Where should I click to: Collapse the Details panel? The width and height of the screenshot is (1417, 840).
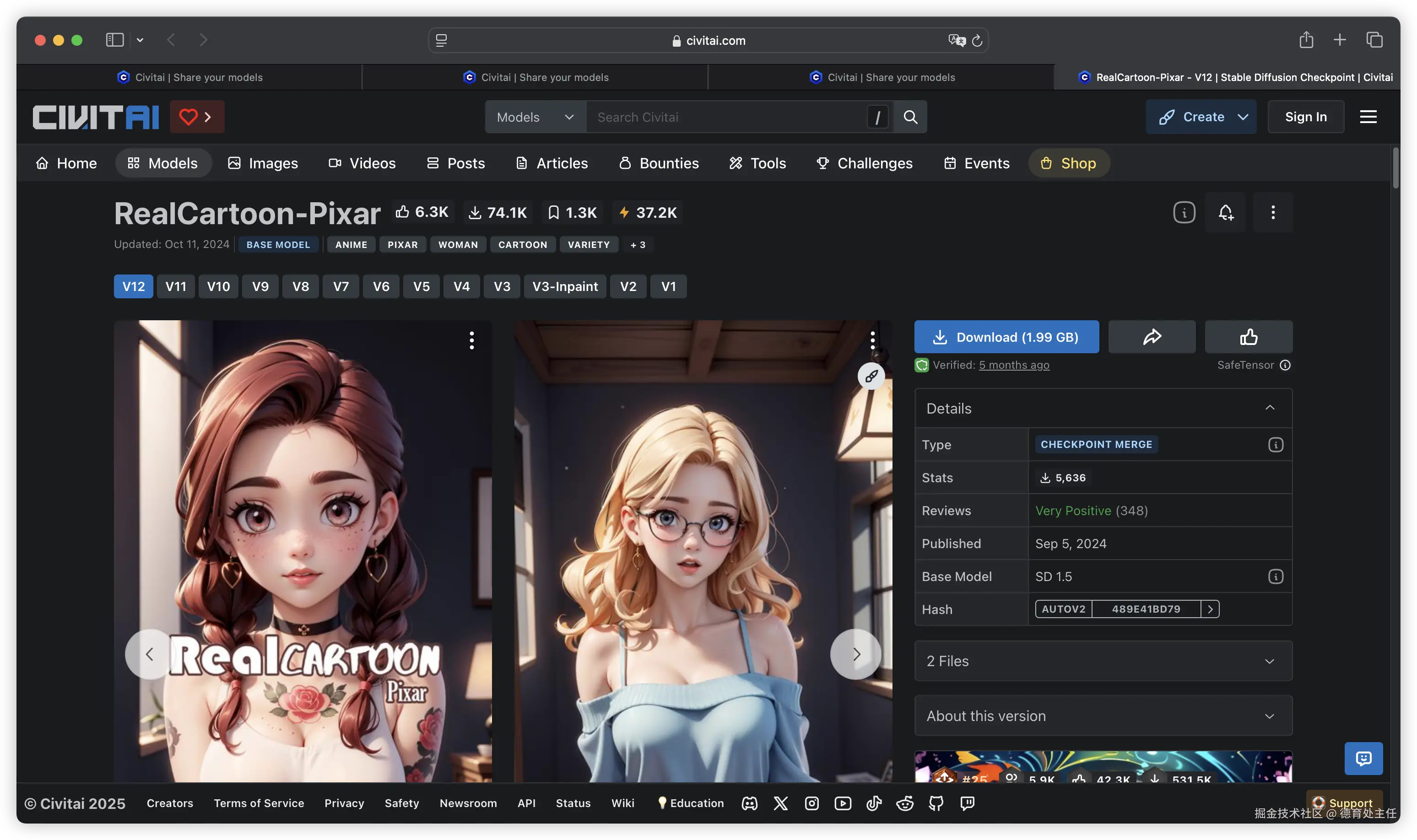[x=1270, y=408]
